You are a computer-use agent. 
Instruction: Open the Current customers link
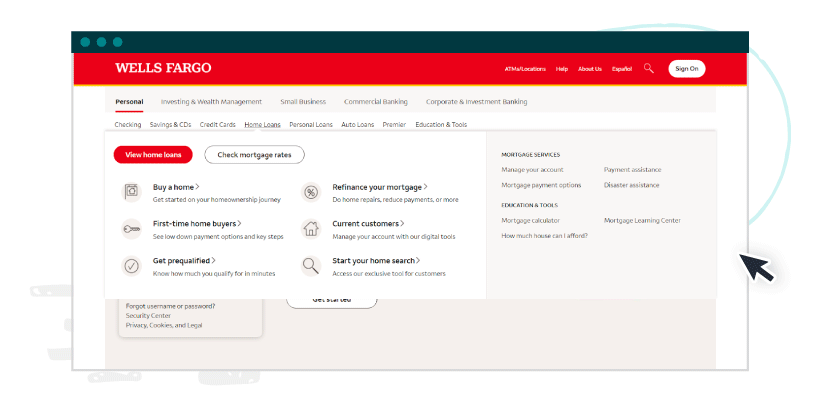[x=368, y=224]
